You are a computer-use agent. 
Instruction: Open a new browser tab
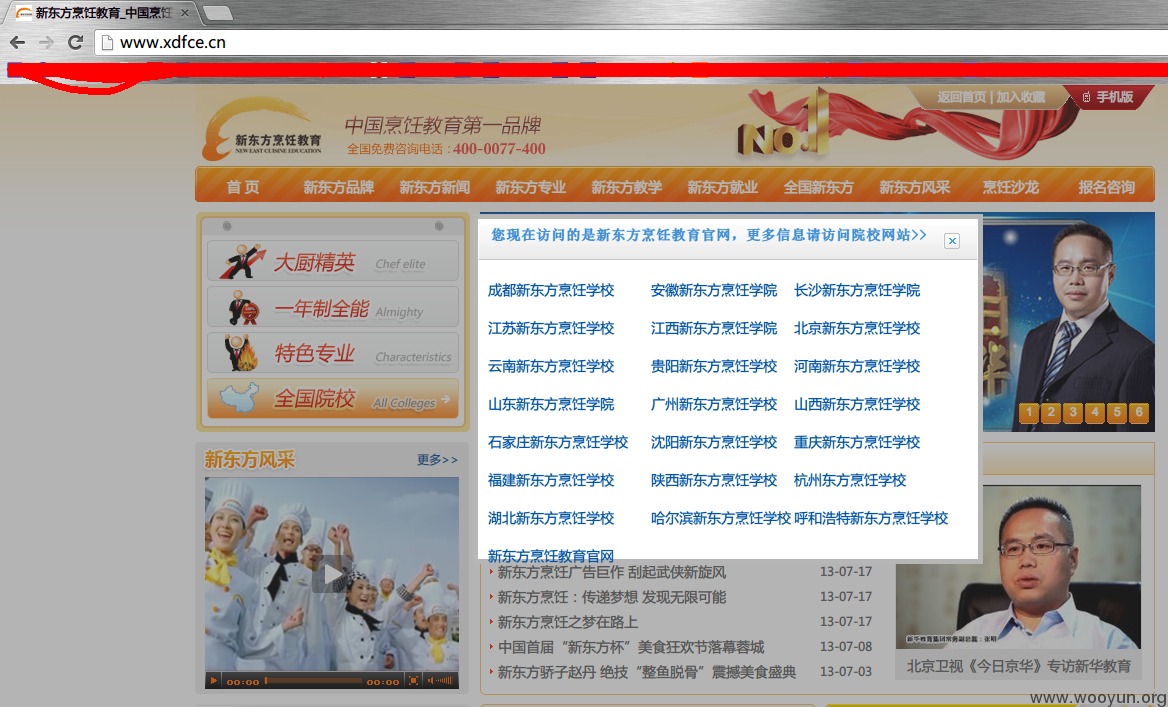(x=218, y=13)
